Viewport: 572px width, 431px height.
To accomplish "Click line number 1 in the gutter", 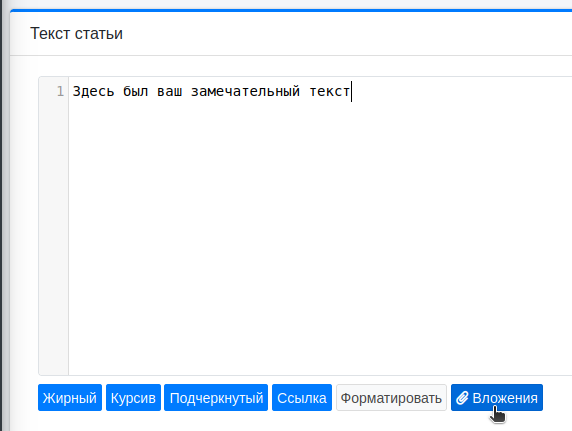I will [x=60, y=91].
